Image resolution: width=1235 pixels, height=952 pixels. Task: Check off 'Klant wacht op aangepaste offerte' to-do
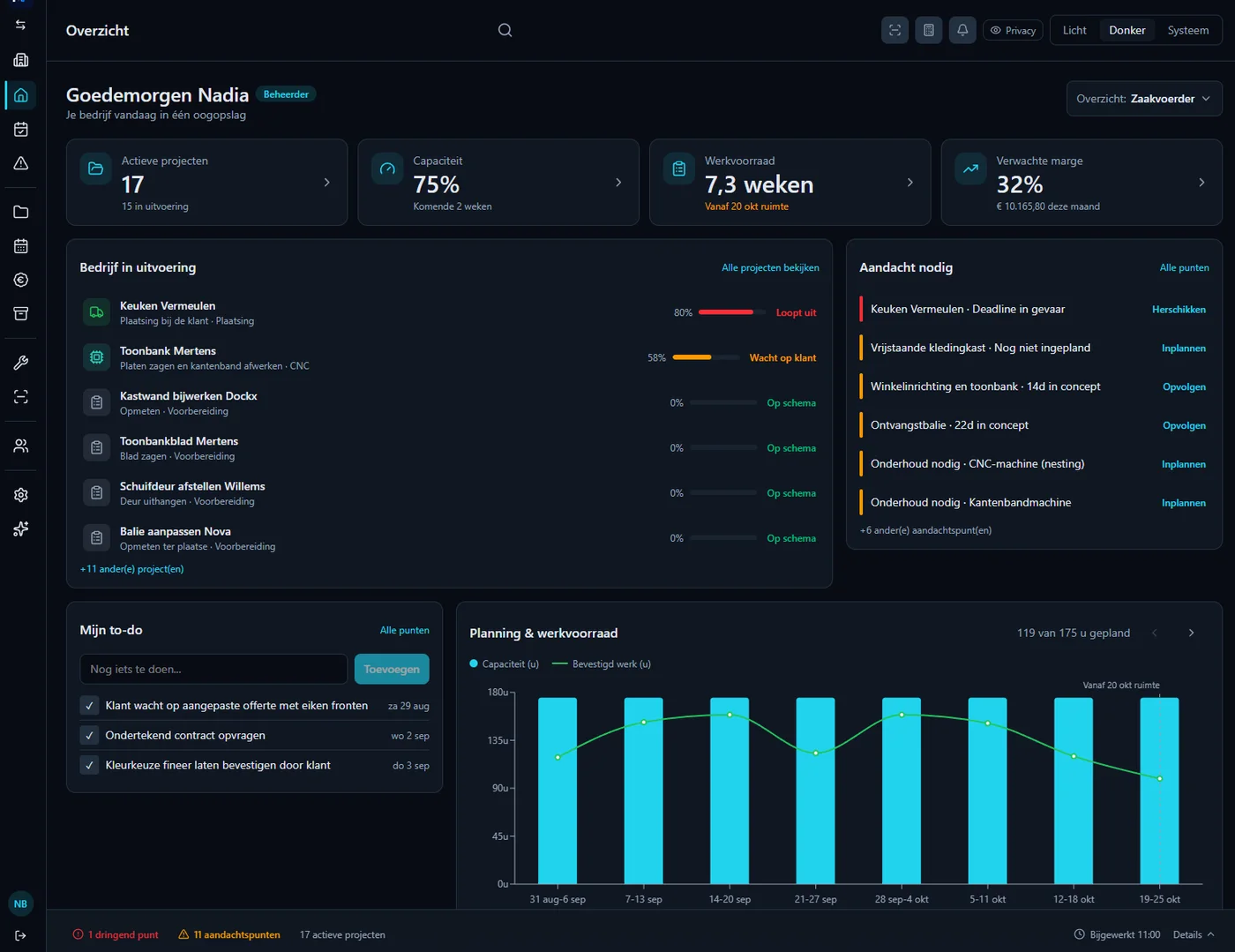[x=89, y=706]
